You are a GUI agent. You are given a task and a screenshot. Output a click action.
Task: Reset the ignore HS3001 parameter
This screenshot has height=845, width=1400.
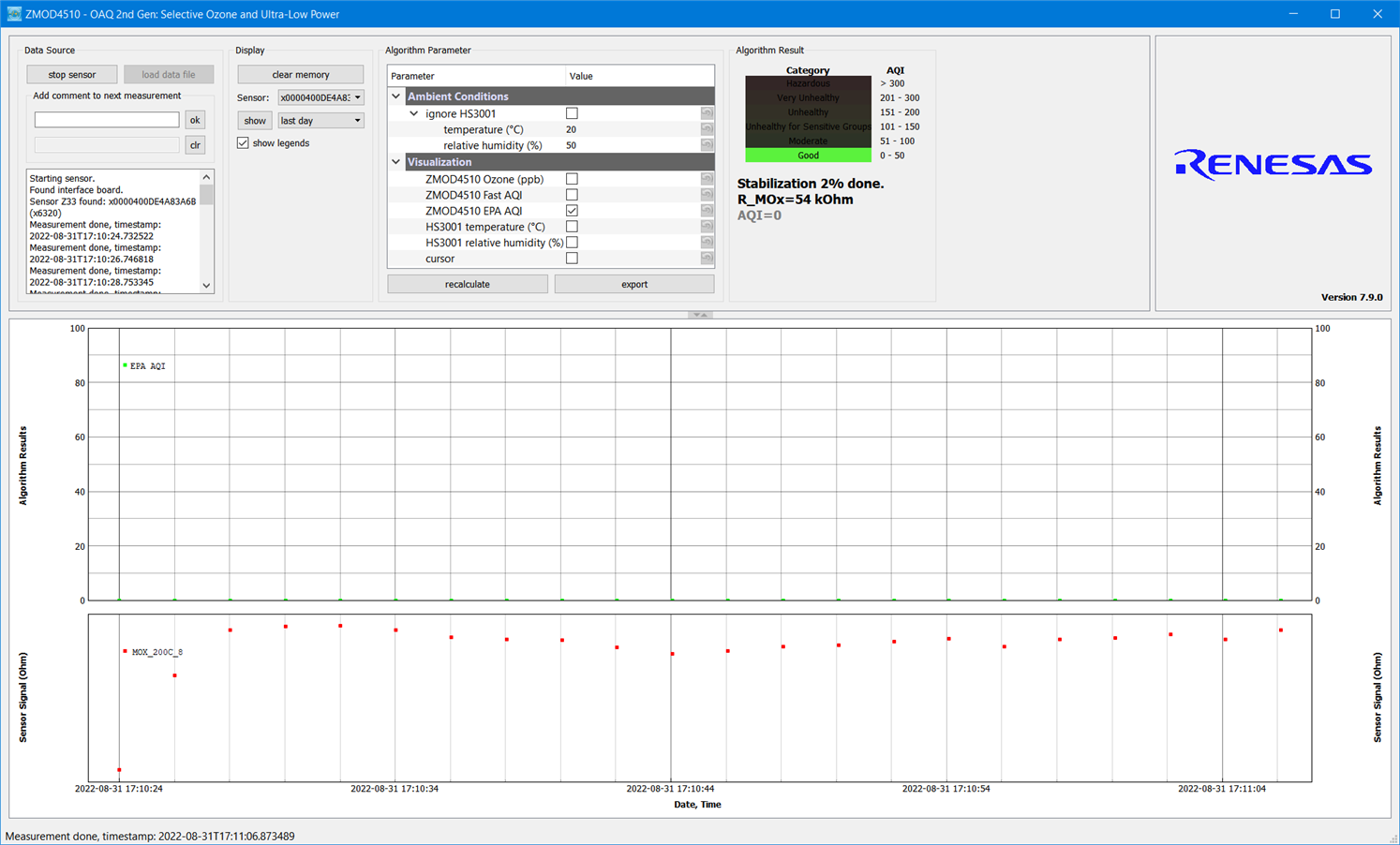[707, 113]
